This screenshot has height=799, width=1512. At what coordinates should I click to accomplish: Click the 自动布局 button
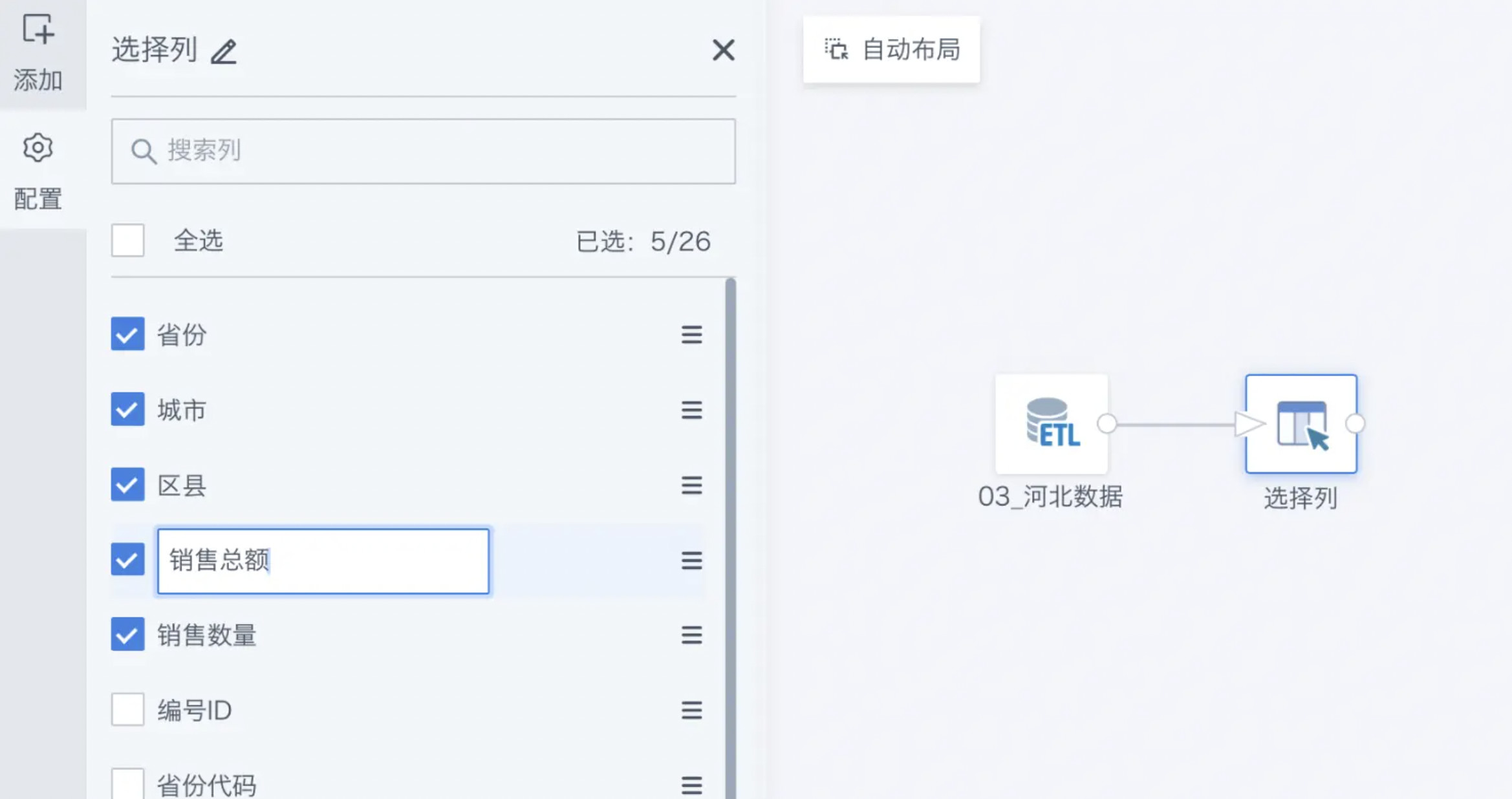(891, 50)
